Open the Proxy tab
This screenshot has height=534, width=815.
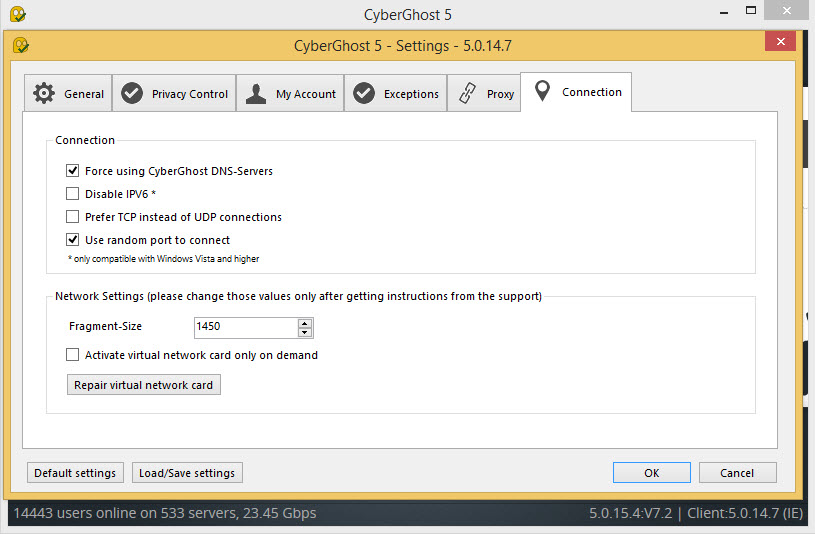484,94
